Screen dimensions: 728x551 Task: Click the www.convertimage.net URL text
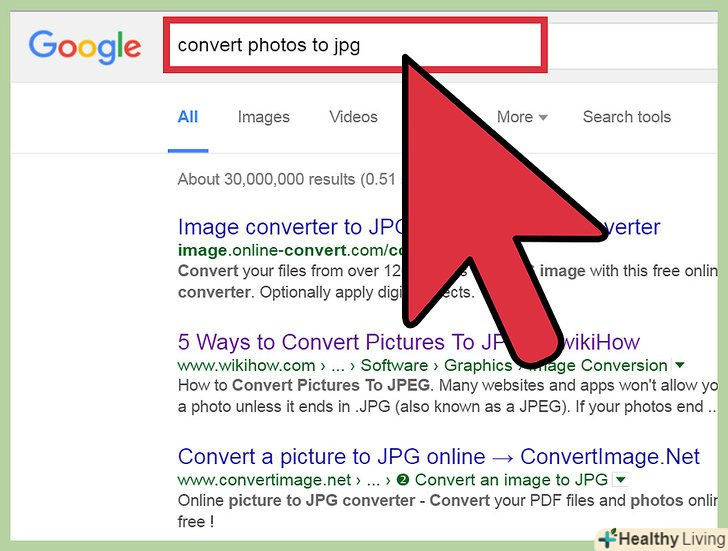264,480
